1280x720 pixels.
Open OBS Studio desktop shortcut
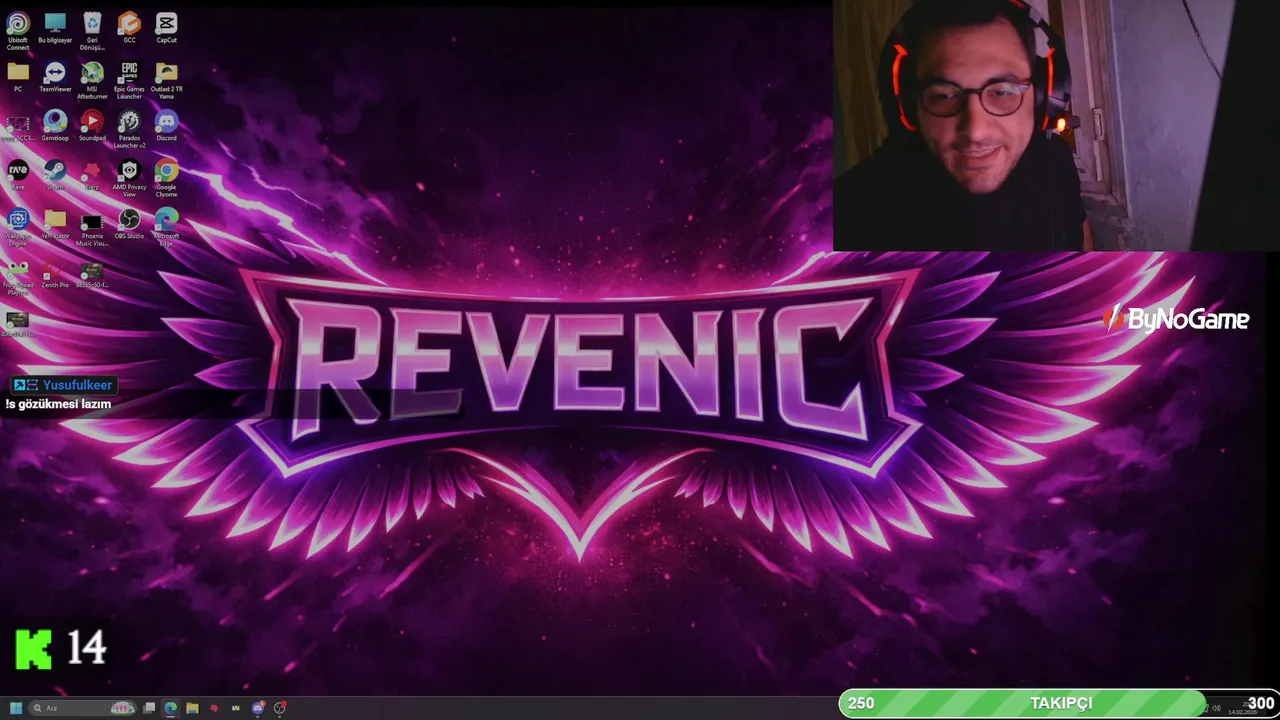(129, 224)
